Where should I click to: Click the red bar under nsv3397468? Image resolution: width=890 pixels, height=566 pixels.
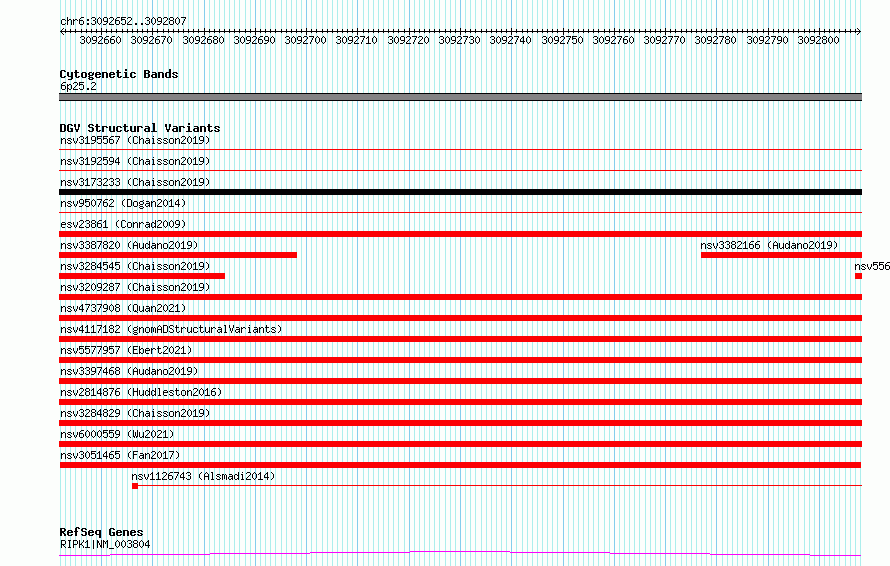(460, 381)
